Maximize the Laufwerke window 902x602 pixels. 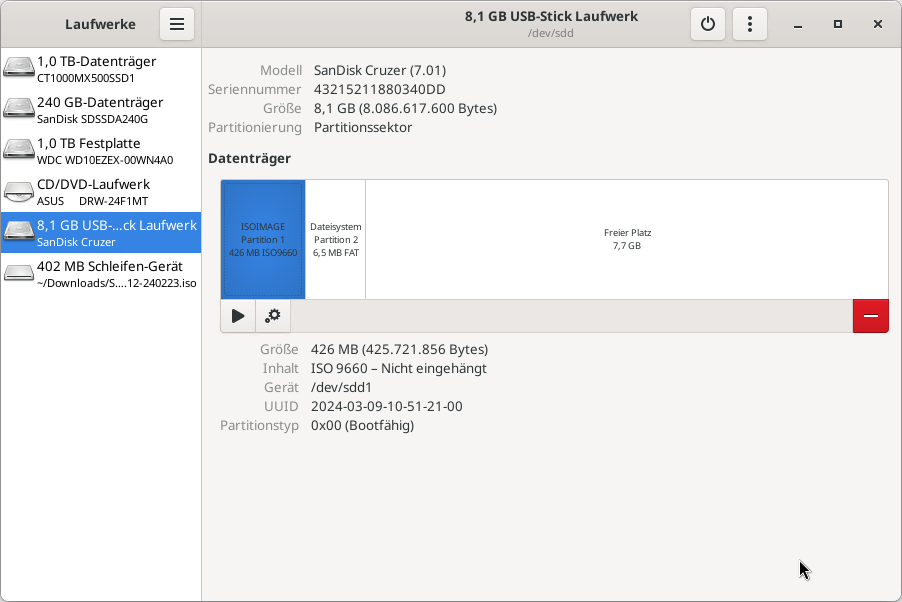pyautogui.click(x=838, y=24)
